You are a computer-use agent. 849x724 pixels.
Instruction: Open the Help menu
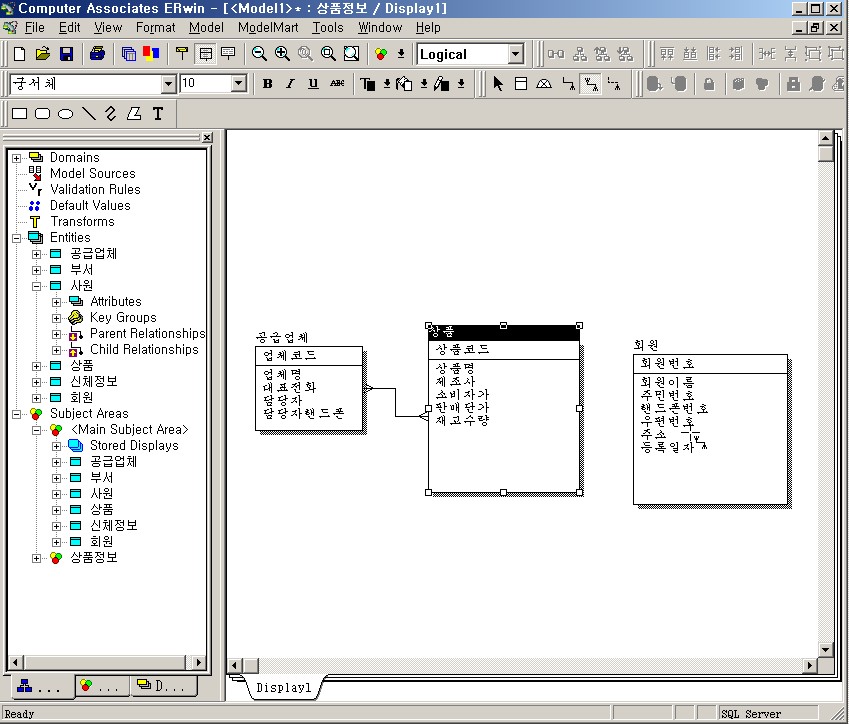tap(428, 28)
